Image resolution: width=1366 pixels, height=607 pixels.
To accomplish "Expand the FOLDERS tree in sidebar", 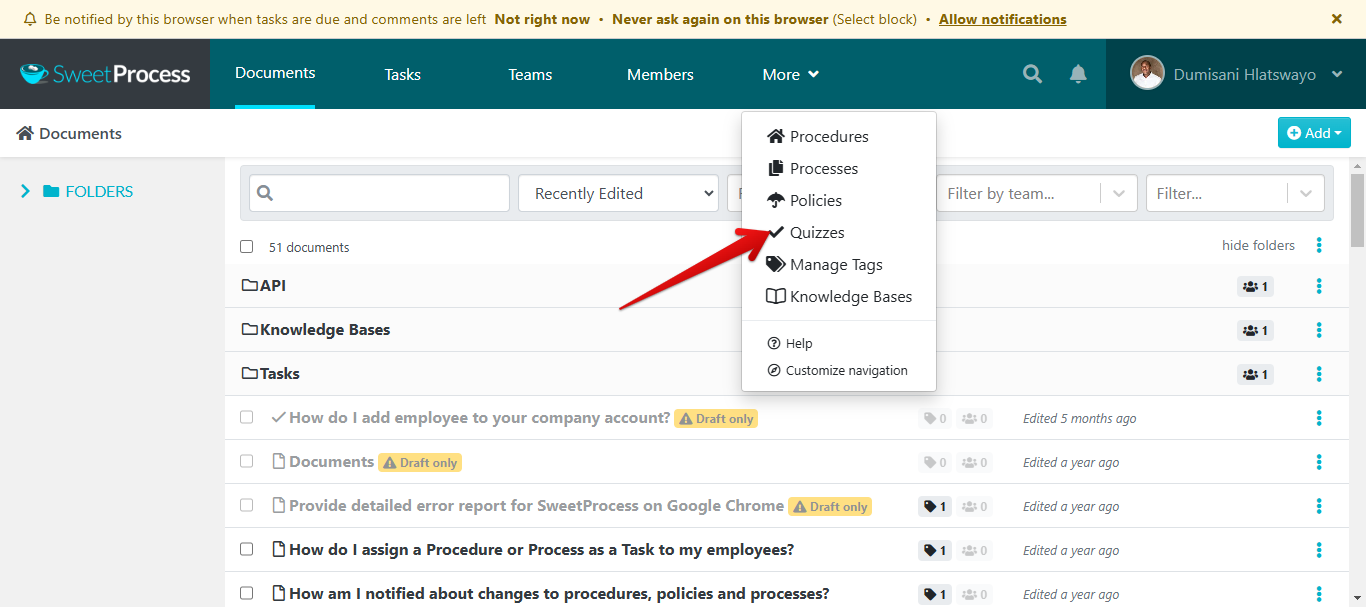I will 26,191.
